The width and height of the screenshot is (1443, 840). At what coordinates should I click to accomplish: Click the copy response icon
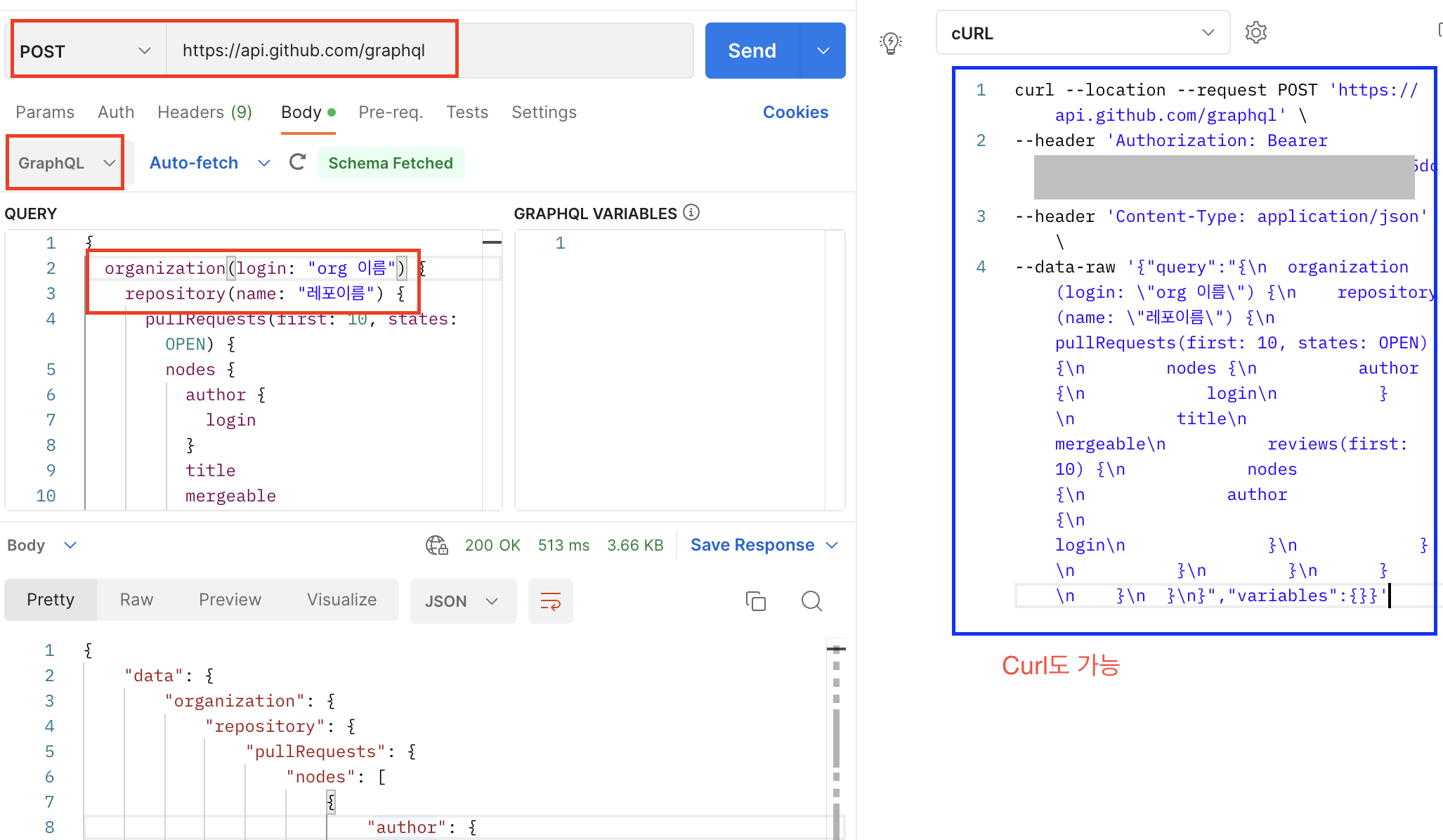755,601
